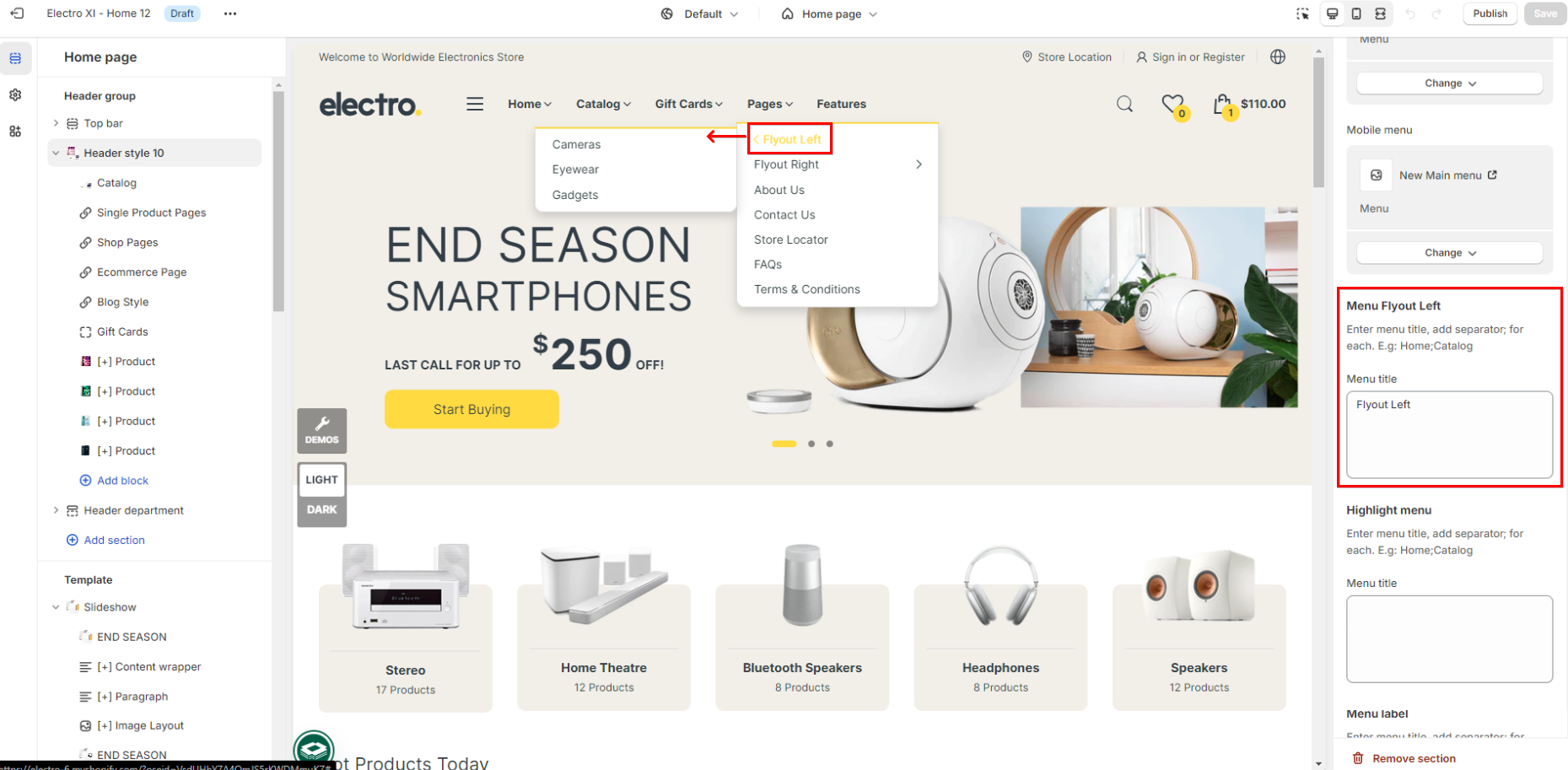The height and width of the screenshot is (770, 1568).
Task: Click the Flyout Left menu title field
Action: tap(1449, 435)
